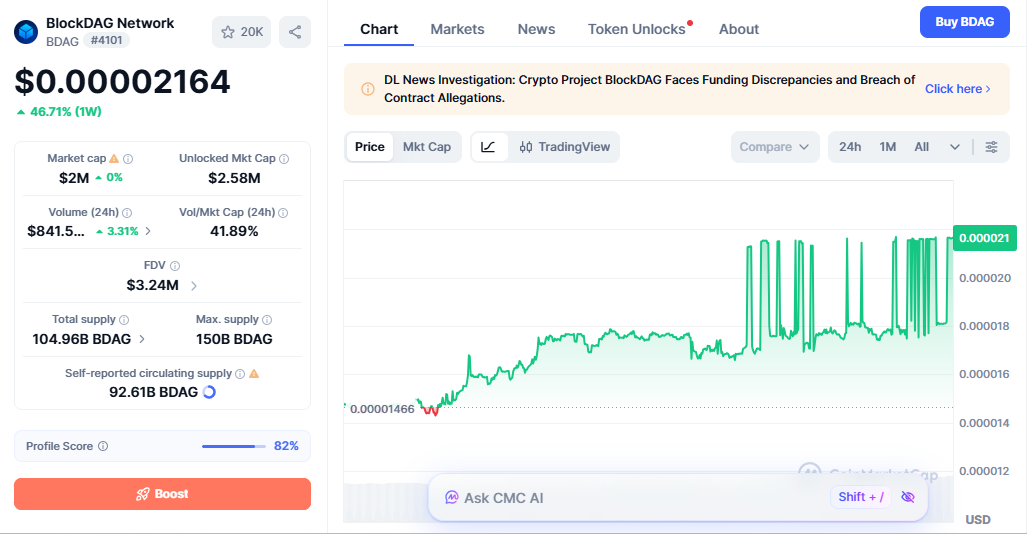Open the Self-reported circulating supply info icon
The height and width of the screenshot is (534, 1027).
240,373
